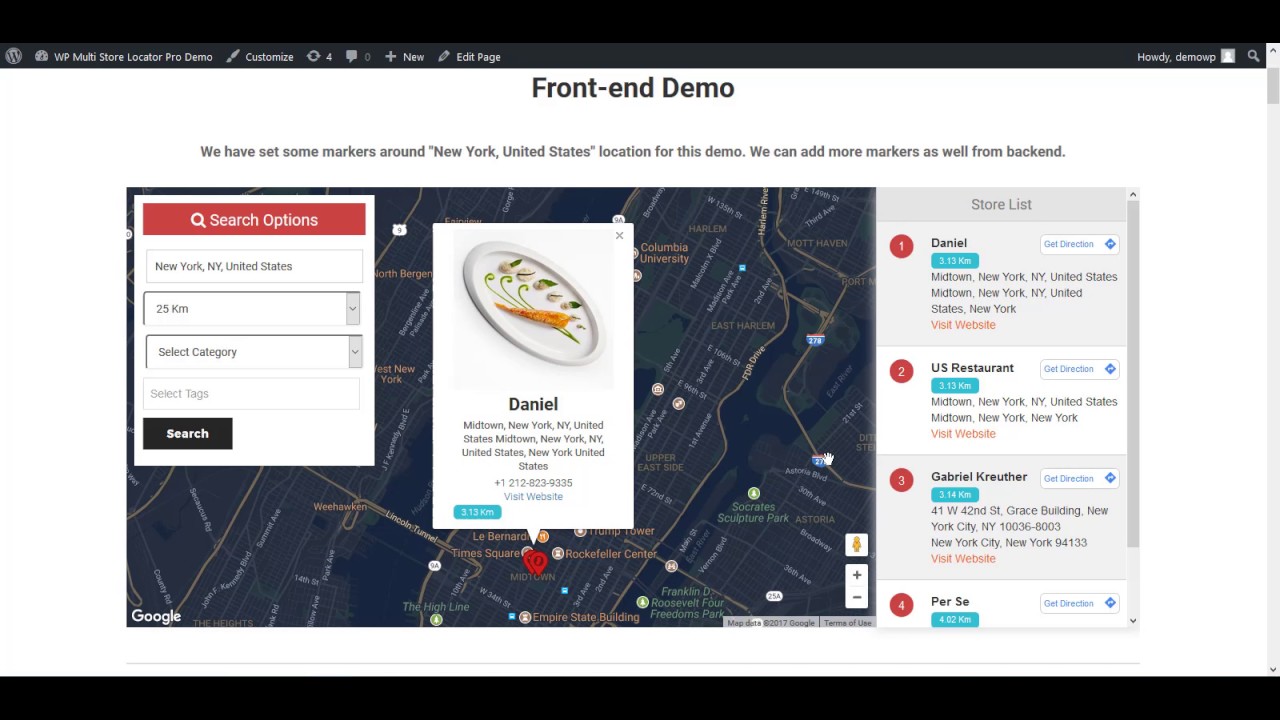This screenshot has height=720, width=1280.
Task: Open Street View pegman icon
Action: pos(856,544)
